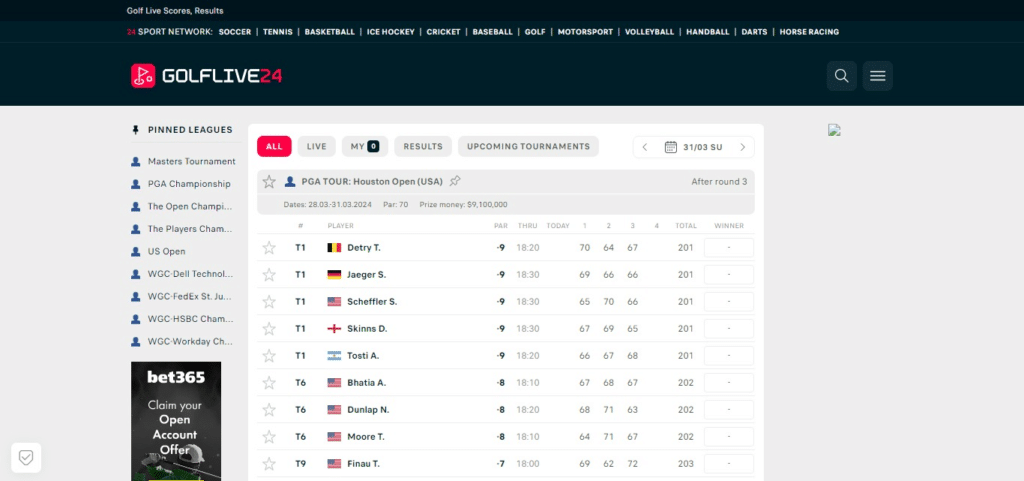This screenshot has width=1024, height=481.
Task: Open the search magnifier icon
Action: click(841, 76)
